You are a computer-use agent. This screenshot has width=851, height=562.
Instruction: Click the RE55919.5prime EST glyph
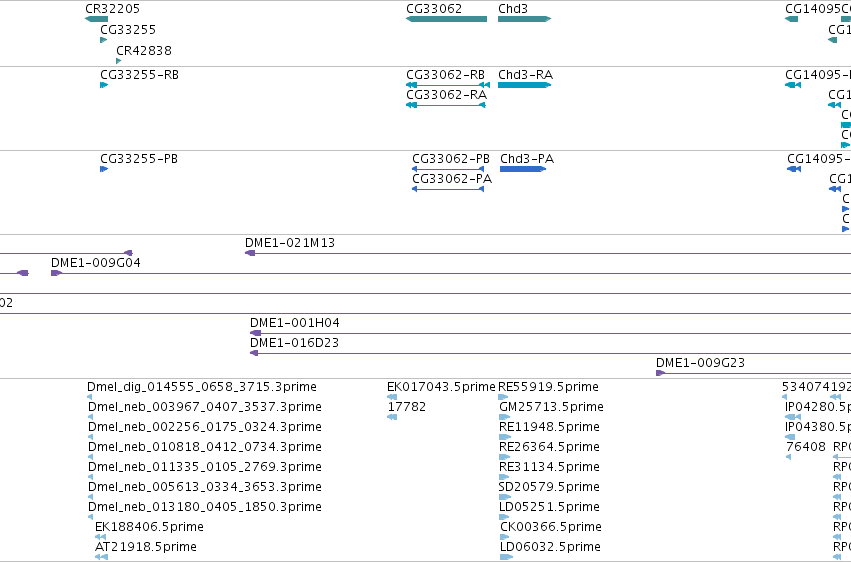click(503, 397)
